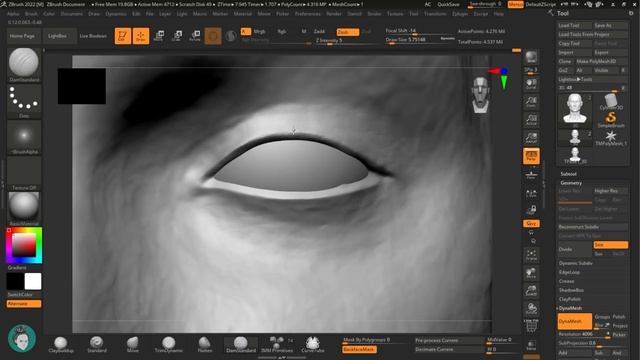Select the Move brush at bottom
The width and height of the screenshot is (640, 360).
click(x=133, y=345)
